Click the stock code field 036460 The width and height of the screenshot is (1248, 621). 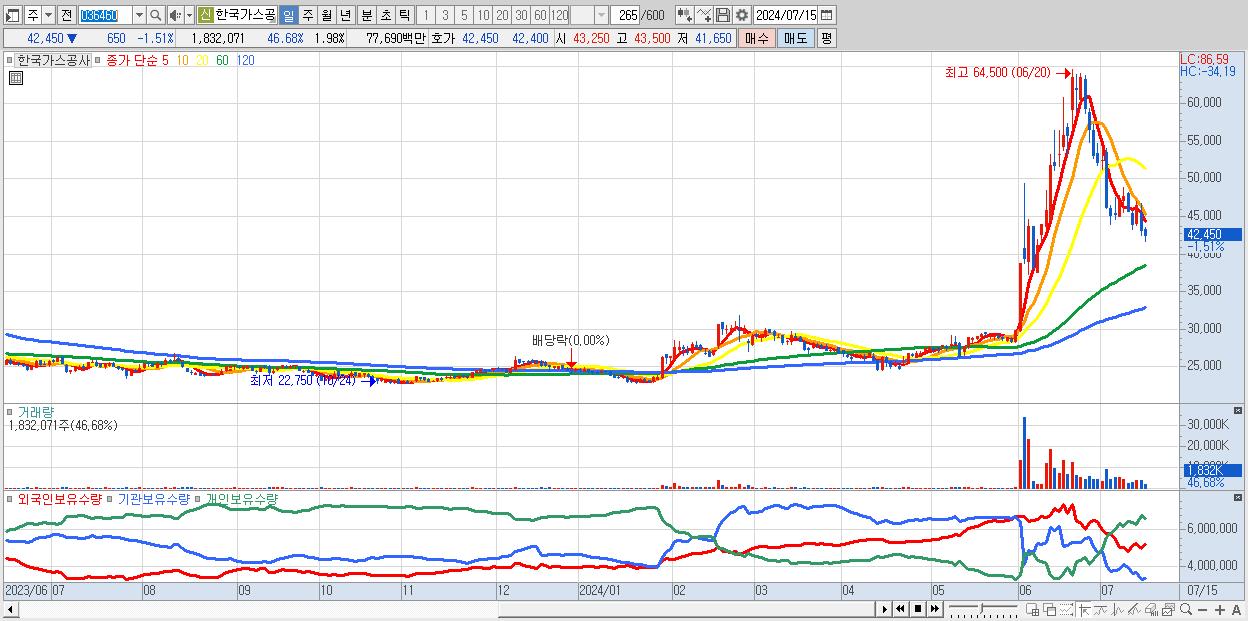[x=105, y=15]
